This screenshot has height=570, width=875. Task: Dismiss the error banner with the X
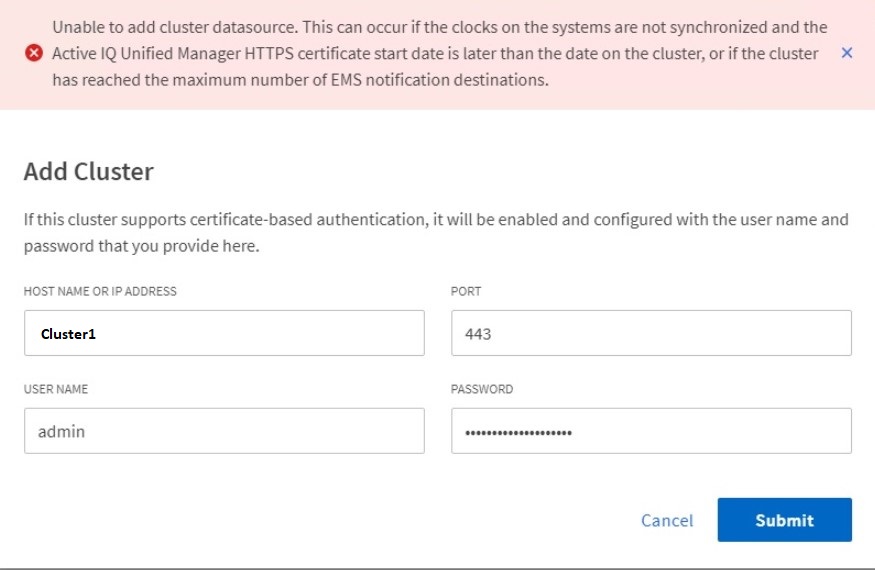point(847,53)
